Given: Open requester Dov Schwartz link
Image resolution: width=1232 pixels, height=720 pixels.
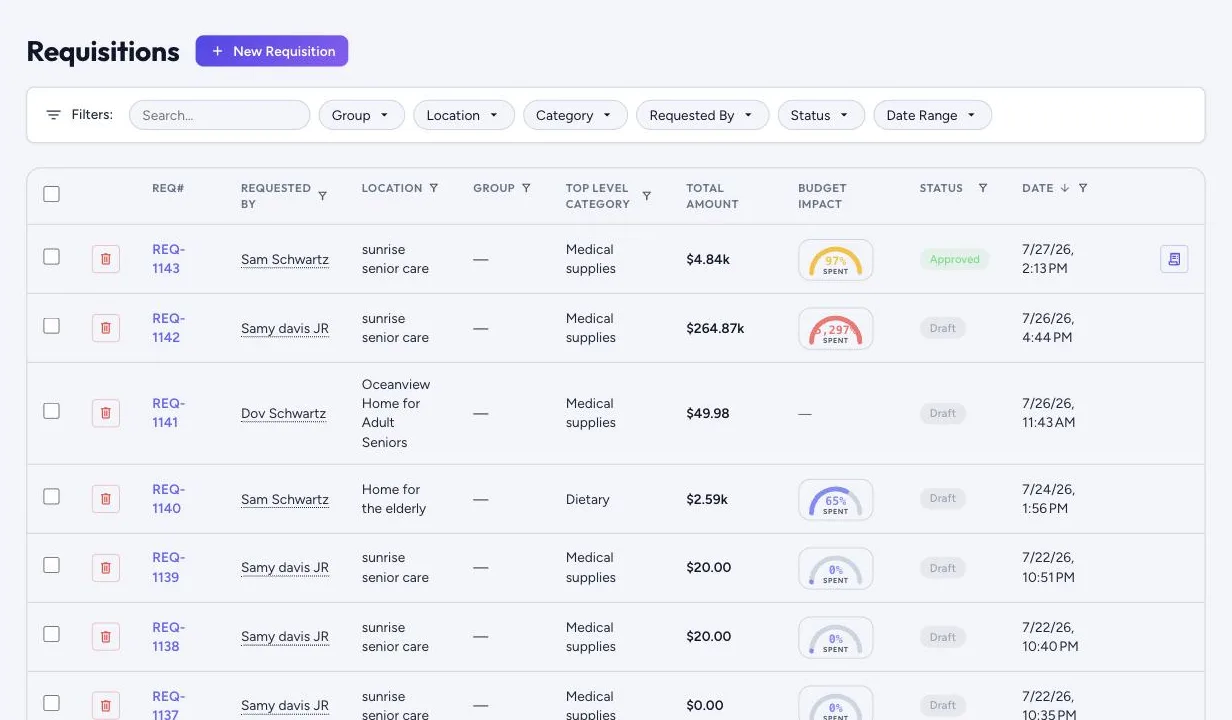Looking at the screenshot, I should point(284,413).
